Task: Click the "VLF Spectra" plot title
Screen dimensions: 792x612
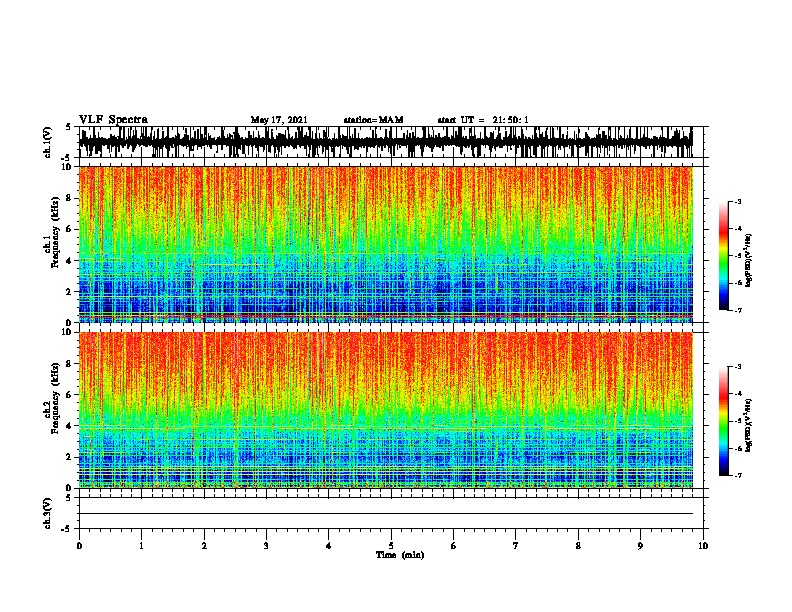Action: click(113, 119)
